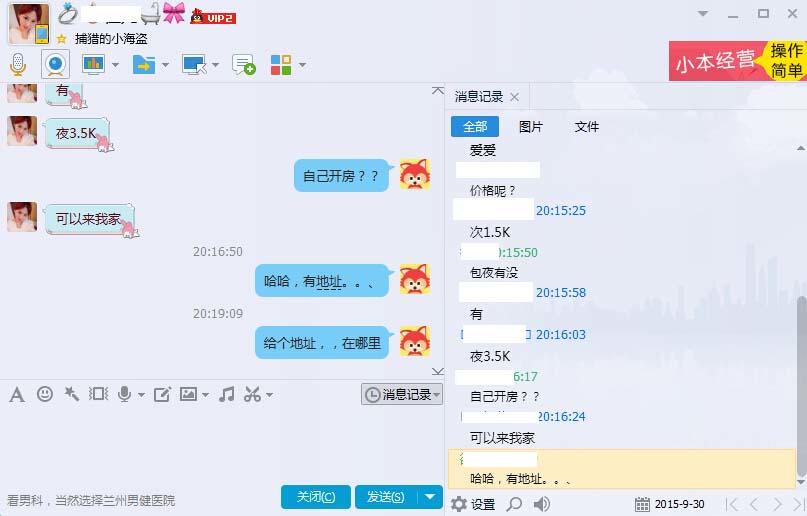Click the magic emoticon wand icon
Viewport: 807px width, 516px height.
72,394
